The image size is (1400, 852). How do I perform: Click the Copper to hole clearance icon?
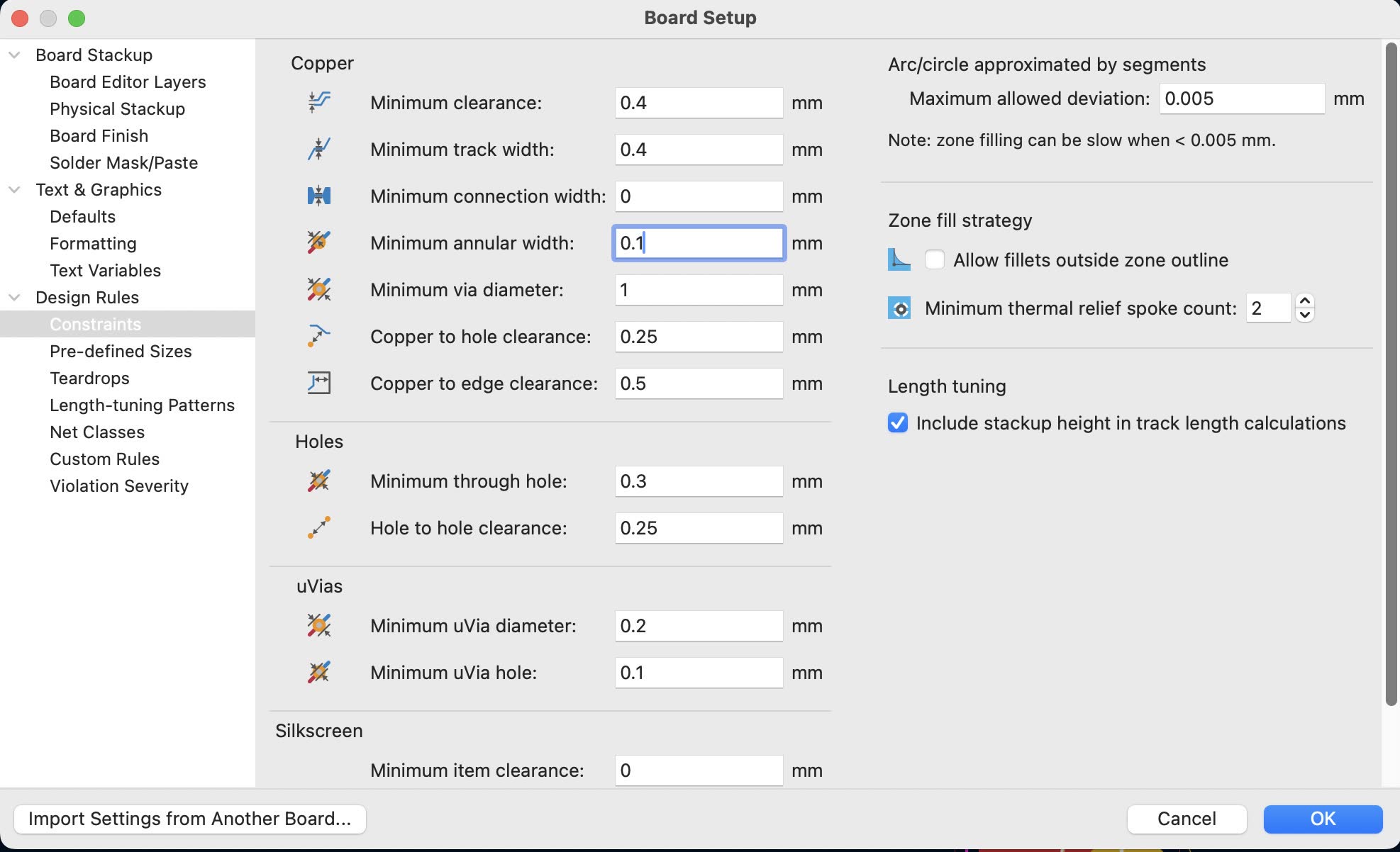coord(319,336)
